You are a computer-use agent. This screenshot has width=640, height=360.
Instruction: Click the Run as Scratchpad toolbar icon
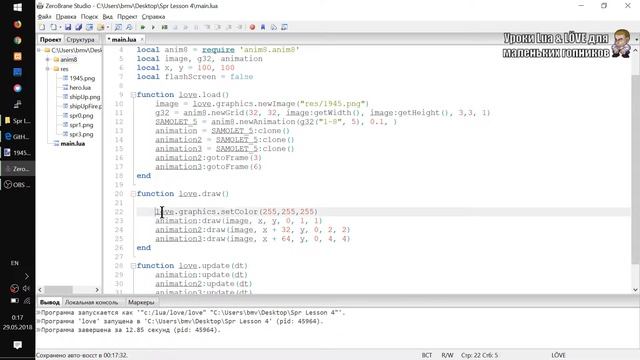164,27
